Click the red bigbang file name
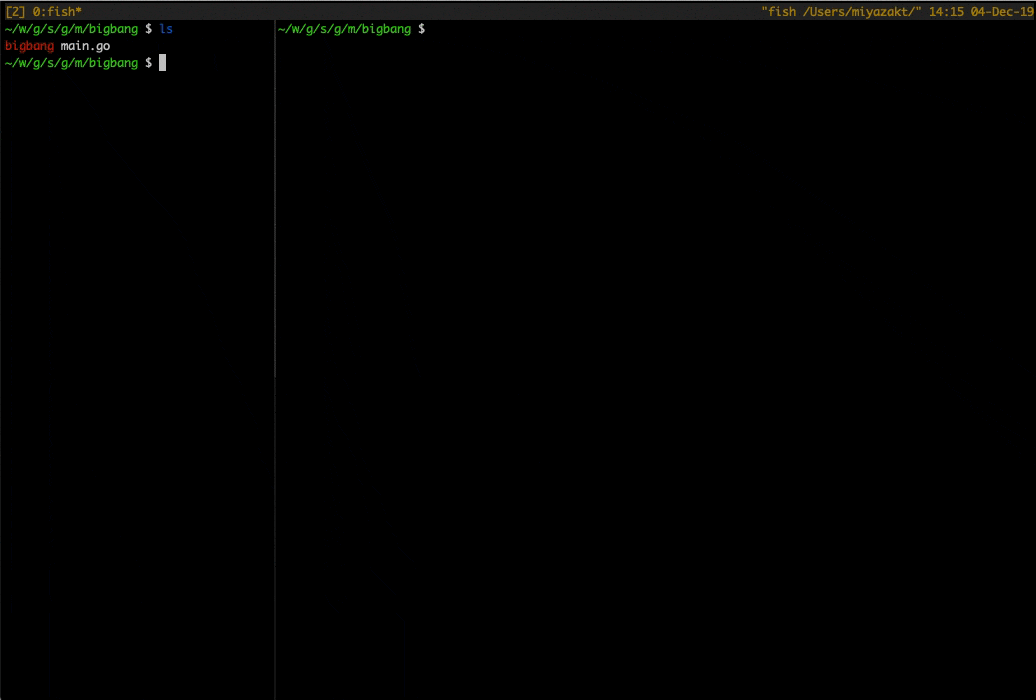The width and height of the screenshot is (1036, 700). coord(29,46)
